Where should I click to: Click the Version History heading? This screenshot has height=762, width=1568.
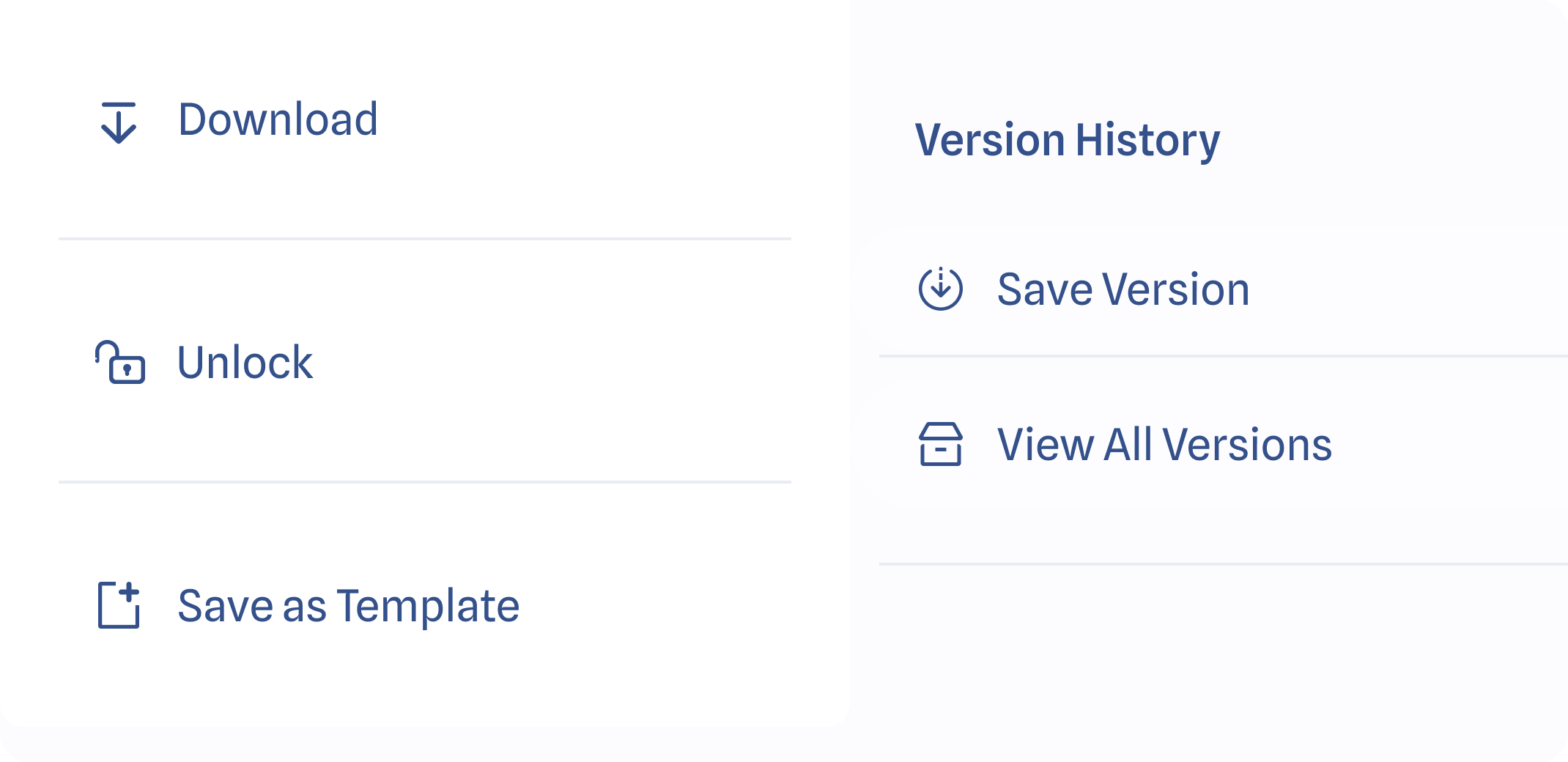[x=1067, y=139]
